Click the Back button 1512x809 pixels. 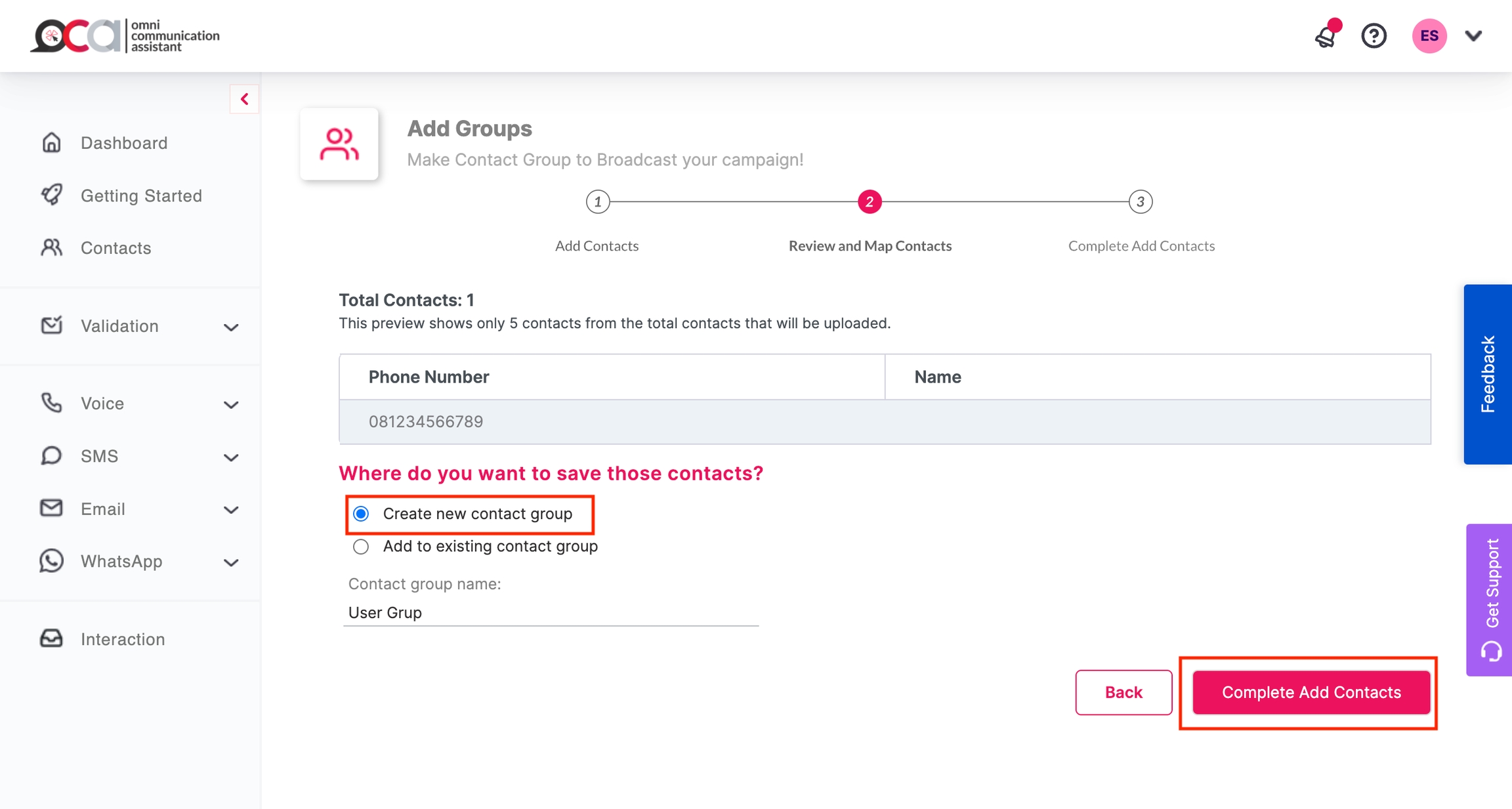tap(1123, 692)
